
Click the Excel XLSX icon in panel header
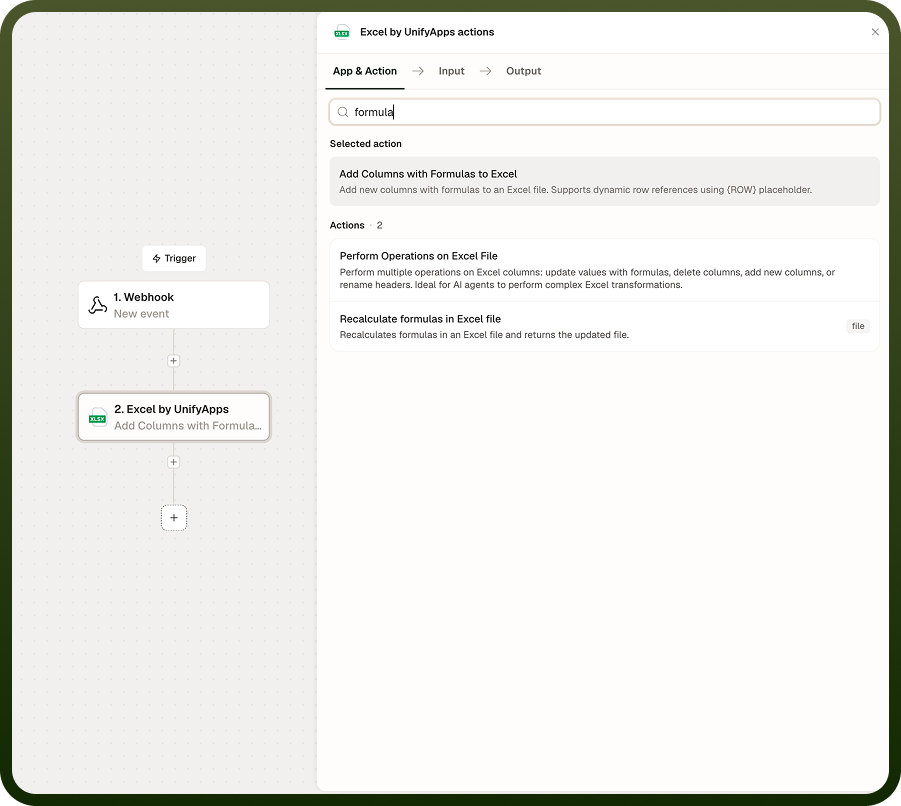click(x=342, y=32)
